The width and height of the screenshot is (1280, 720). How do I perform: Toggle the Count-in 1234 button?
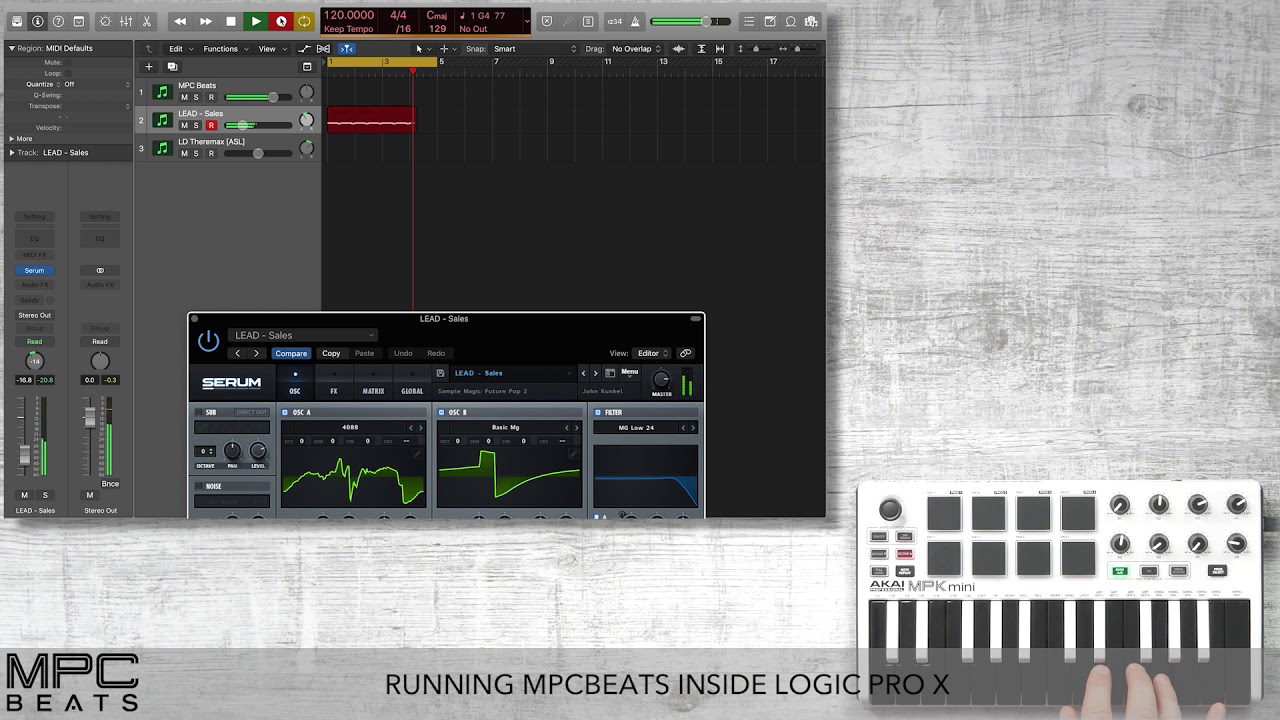tap(614, 21)
